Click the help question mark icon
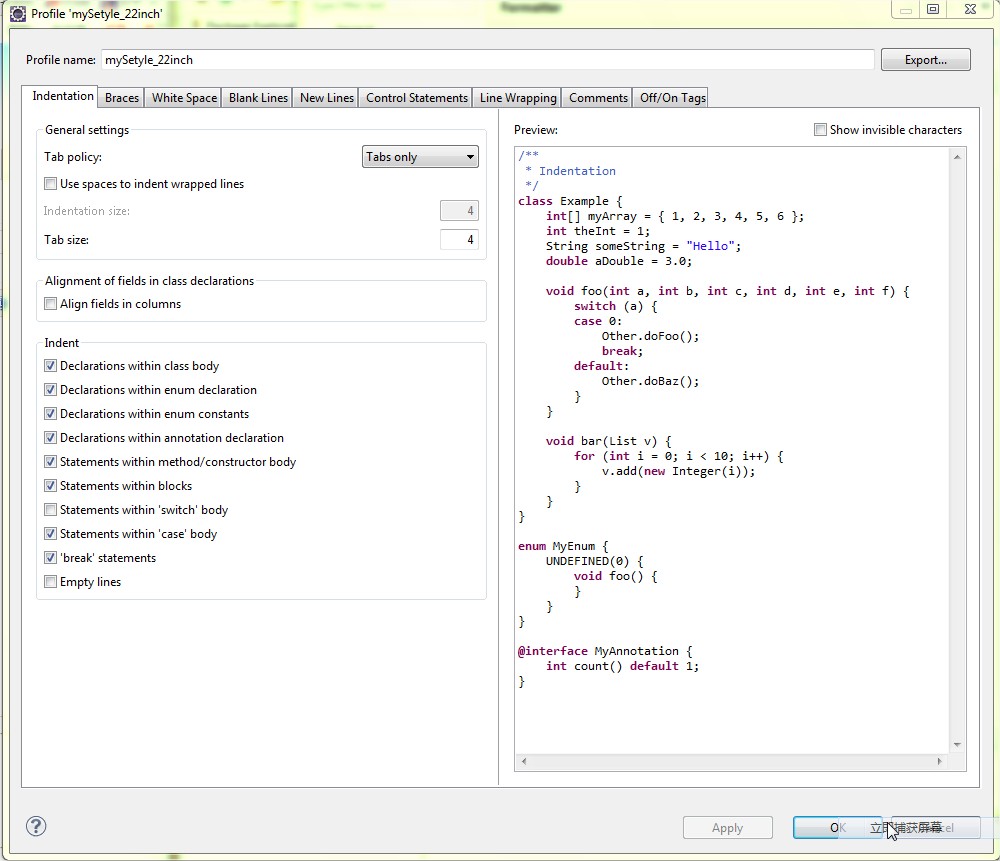This screenshot has height=861, width=1000. click(x=36, y=827)
